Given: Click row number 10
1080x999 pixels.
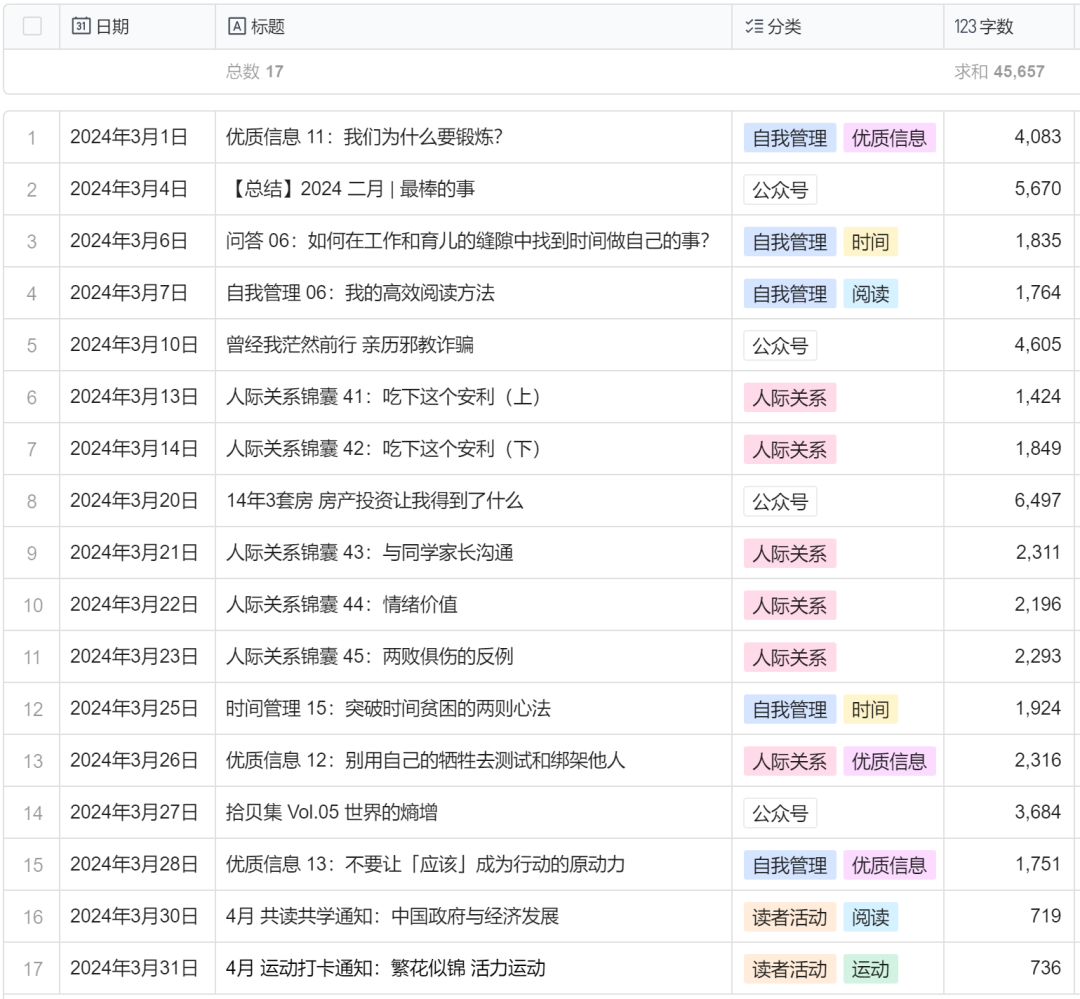Looking at the screenshot, I should pyautogui.click(x=33, y=606).
